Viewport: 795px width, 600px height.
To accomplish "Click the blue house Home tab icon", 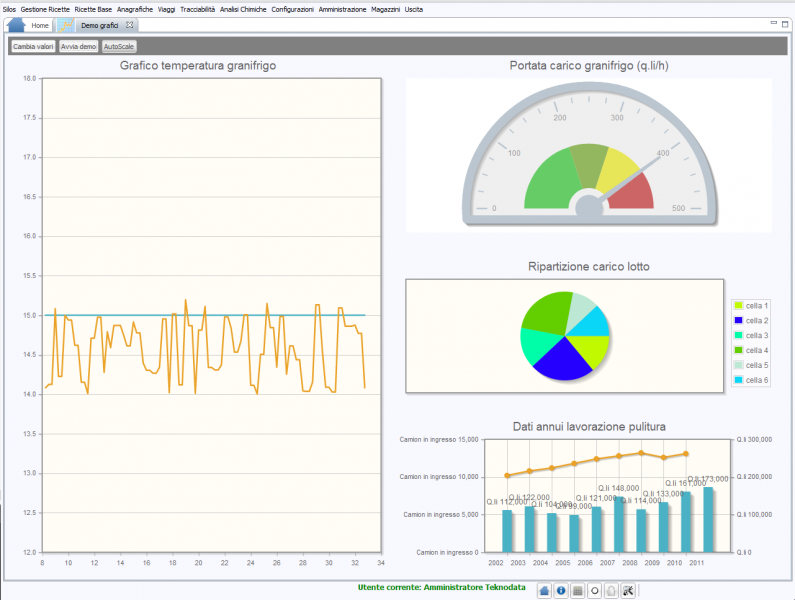I will point(16,25).
